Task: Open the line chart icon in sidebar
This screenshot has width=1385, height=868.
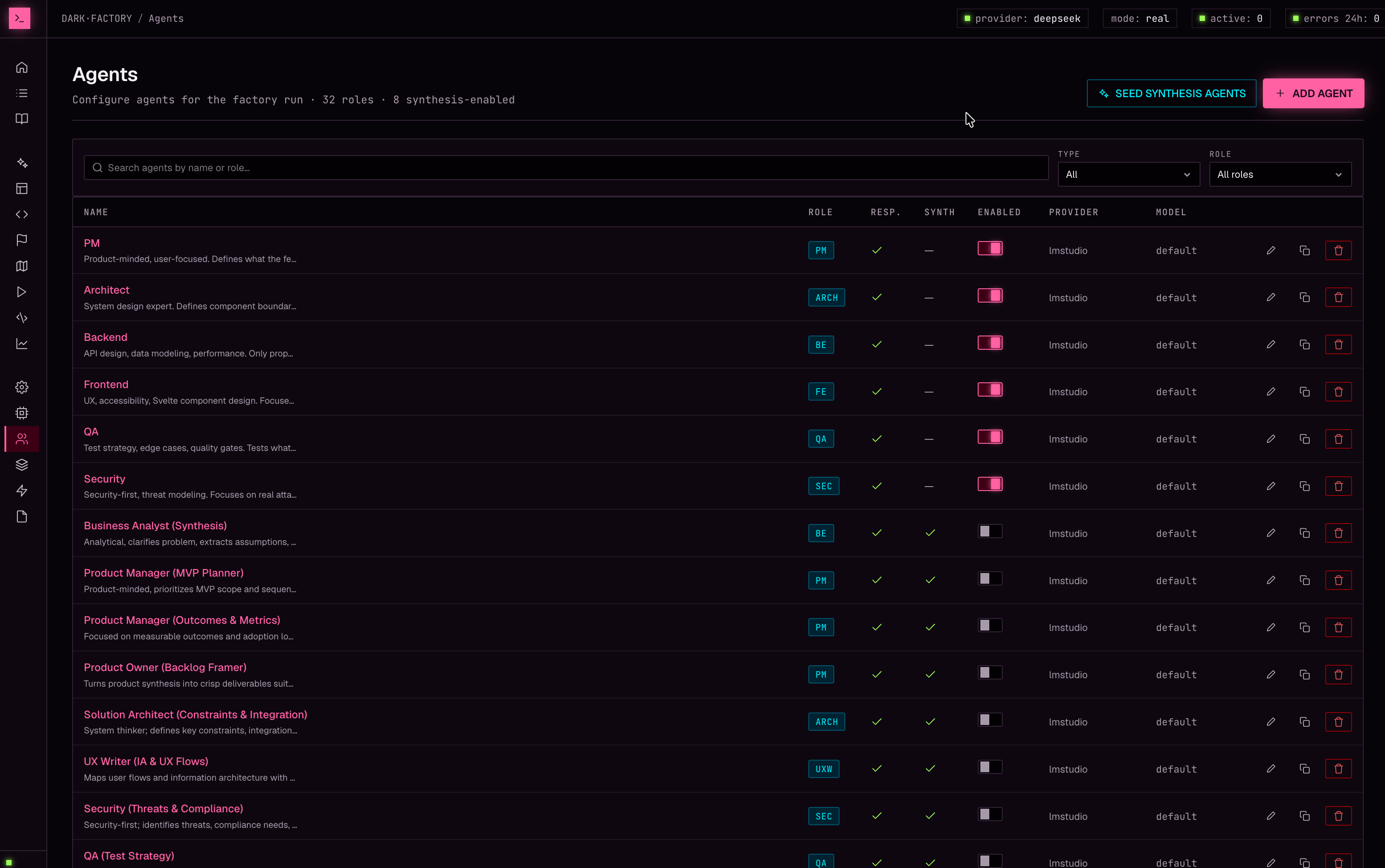Action: click(x=22, y=343)
